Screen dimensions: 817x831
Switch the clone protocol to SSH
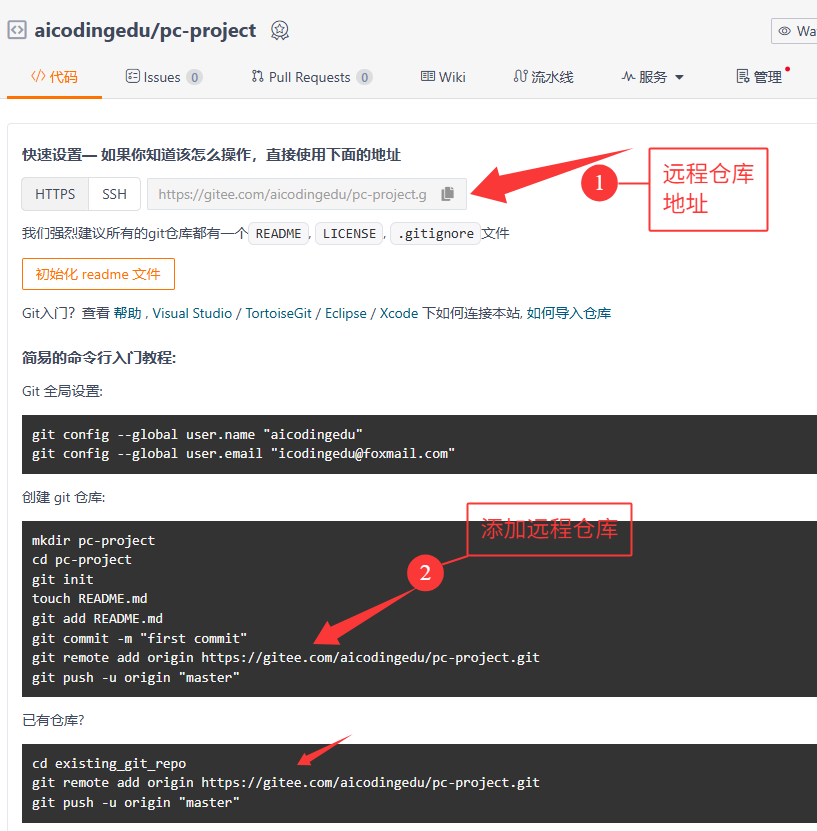point(114,194)
